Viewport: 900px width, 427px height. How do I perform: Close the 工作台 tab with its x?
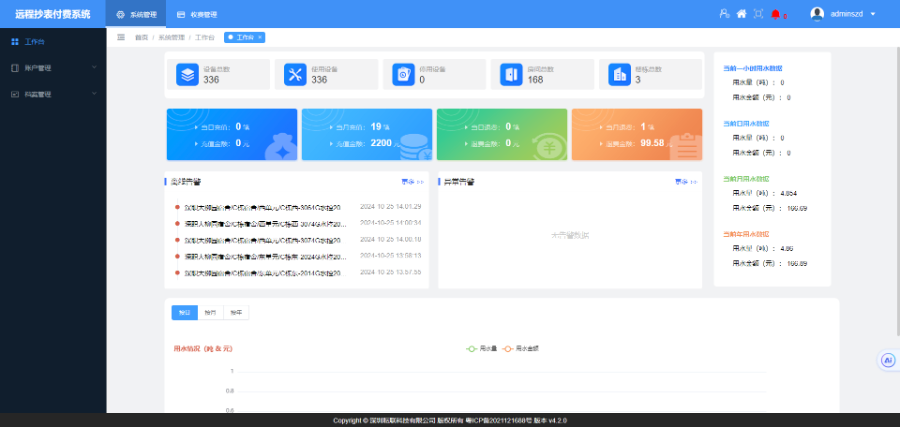[260, 37]
